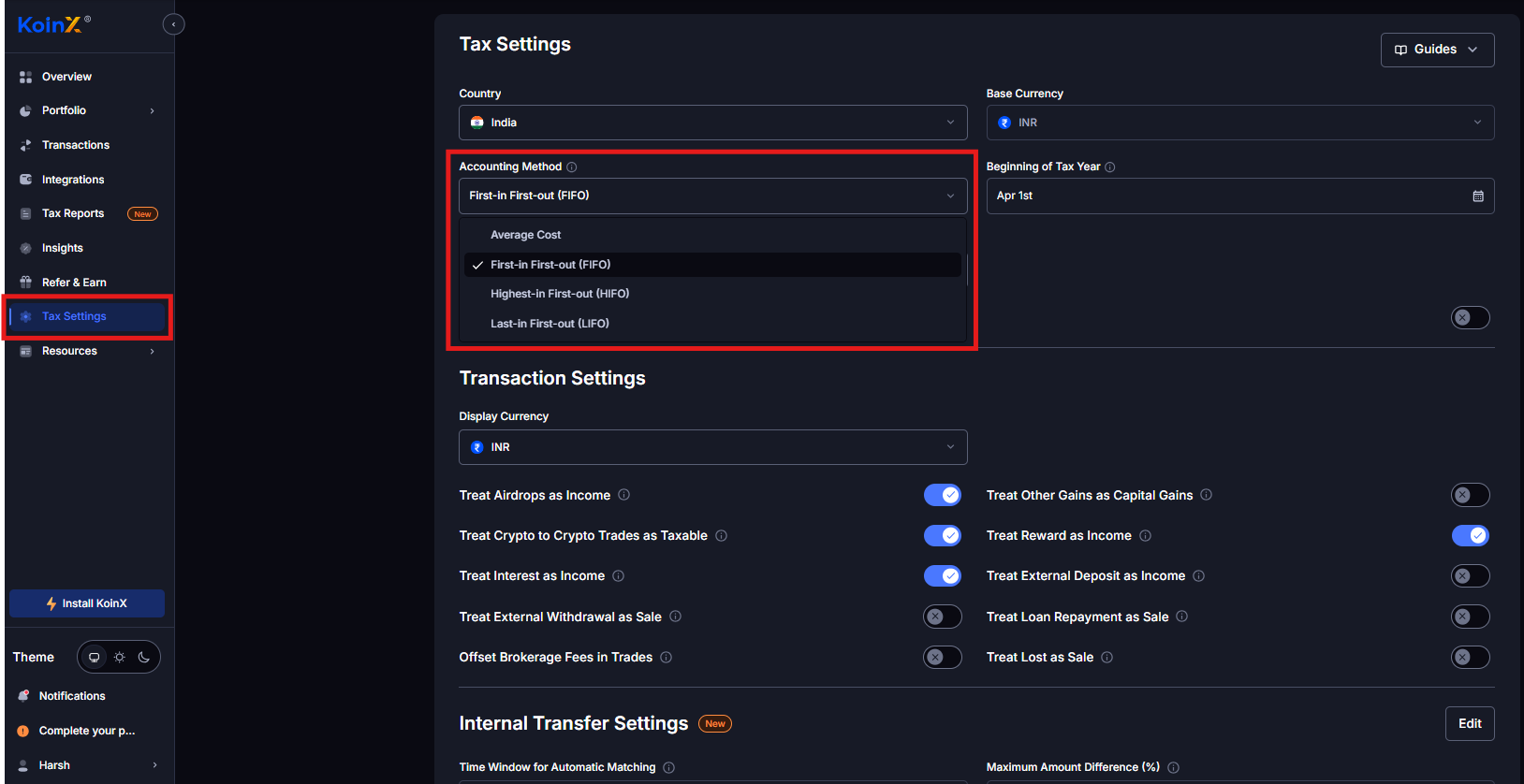Viewport: 1524px width, 784px height.
Task: Enable Treat Lost as Sale toggle
Action: point(1471,657)
